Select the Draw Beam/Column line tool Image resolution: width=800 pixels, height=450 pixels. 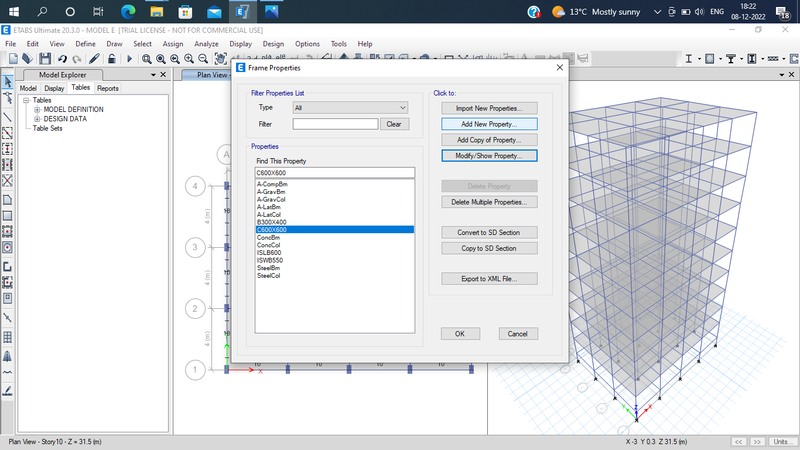8,117
